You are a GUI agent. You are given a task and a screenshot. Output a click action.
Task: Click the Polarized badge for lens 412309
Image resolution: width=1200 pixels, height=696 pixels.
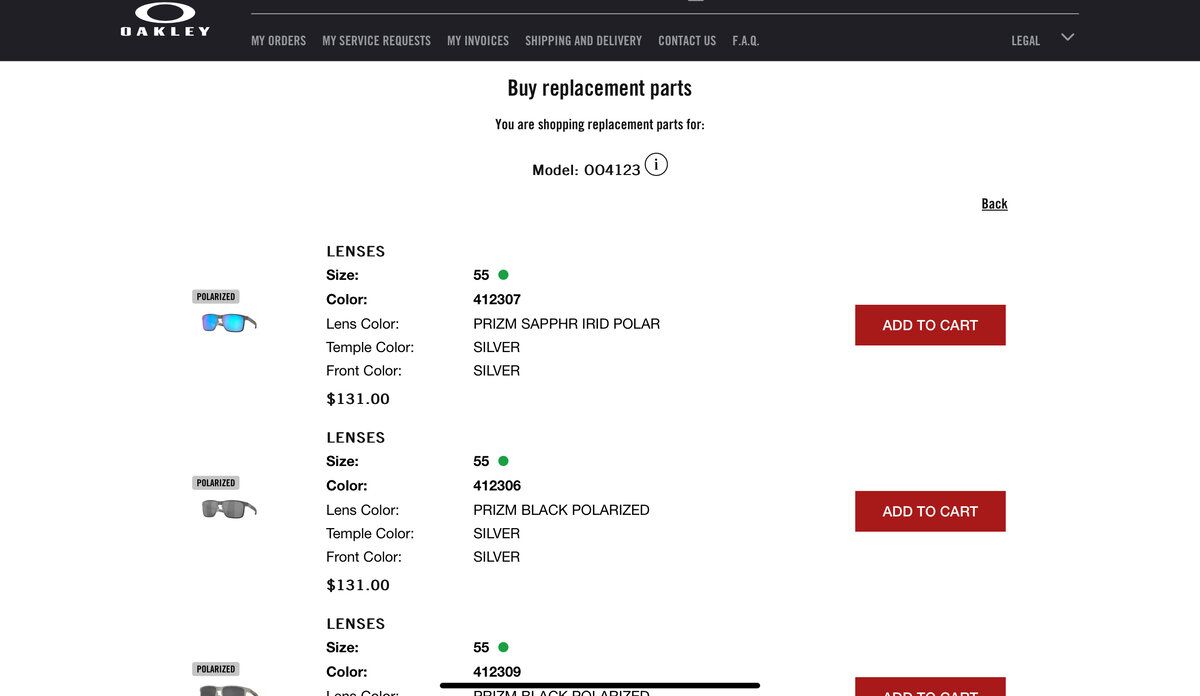[x=216, y=669]
